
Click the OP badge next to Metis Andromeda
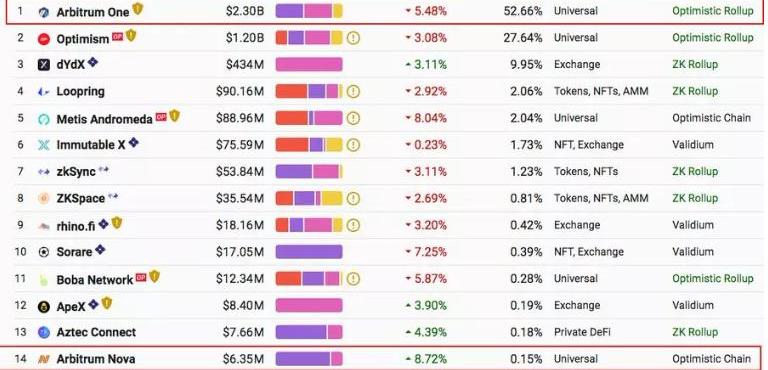click(161, 117)
